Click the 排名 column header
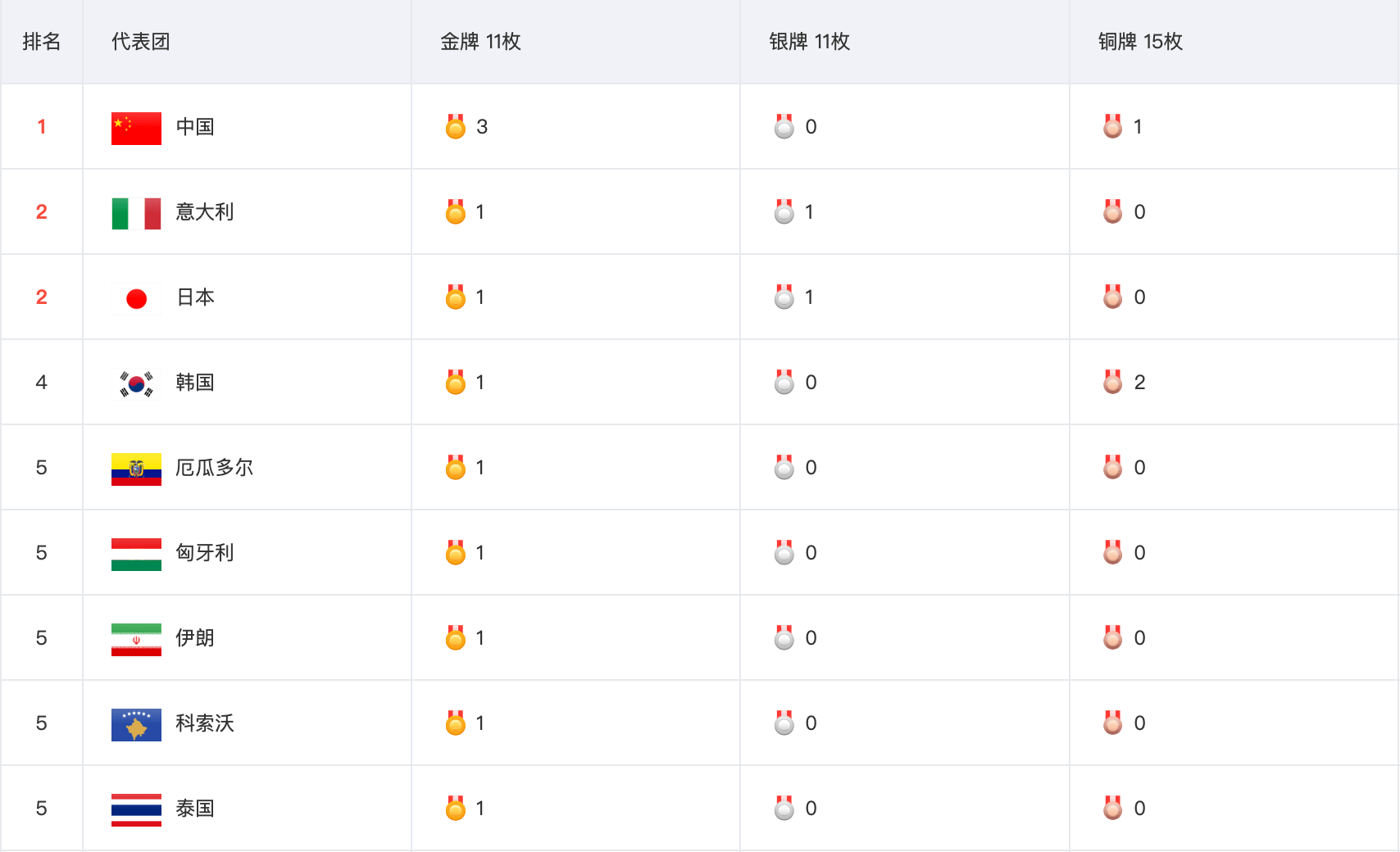Image resolution: width=1400 pixels, height=852 pixels. 42,42
